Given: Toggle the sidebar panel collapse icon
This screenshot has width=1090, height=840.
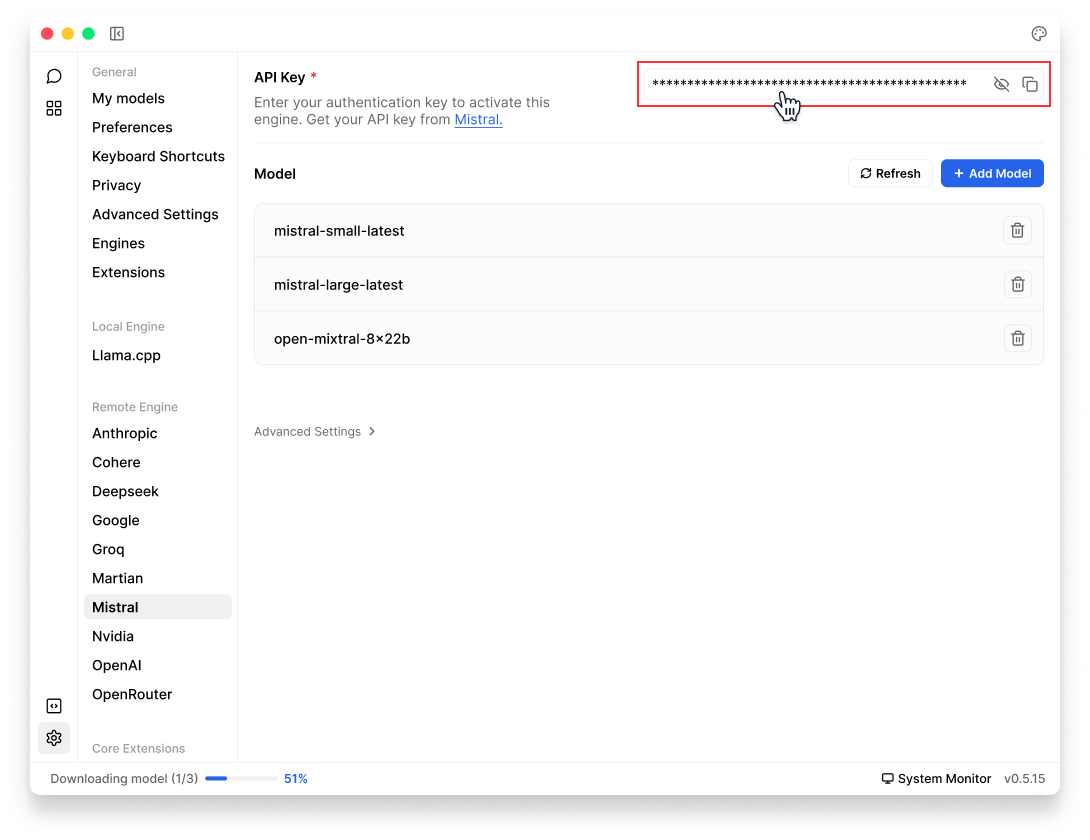Looking at the screenshot, I should (117, 33).
